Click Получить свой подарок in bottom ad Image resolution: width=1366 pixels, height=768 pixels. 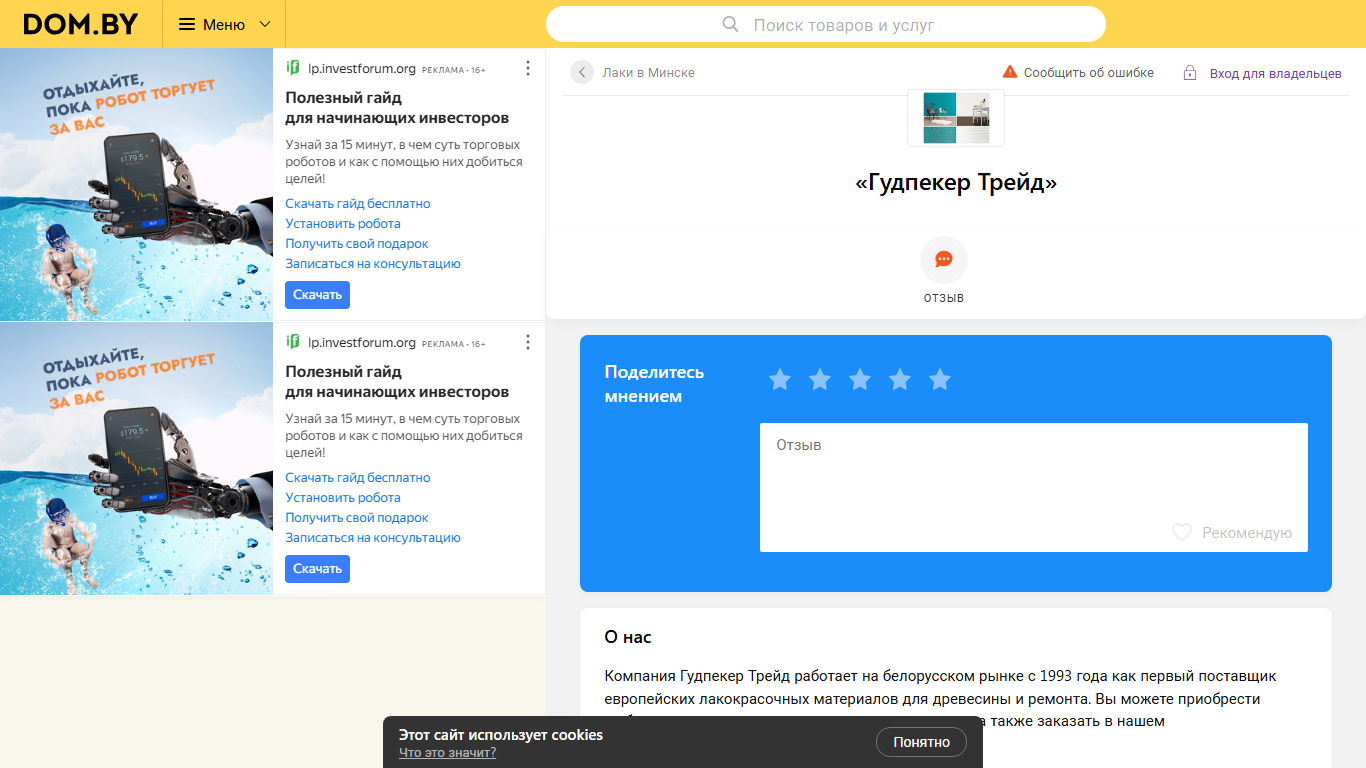357,517
